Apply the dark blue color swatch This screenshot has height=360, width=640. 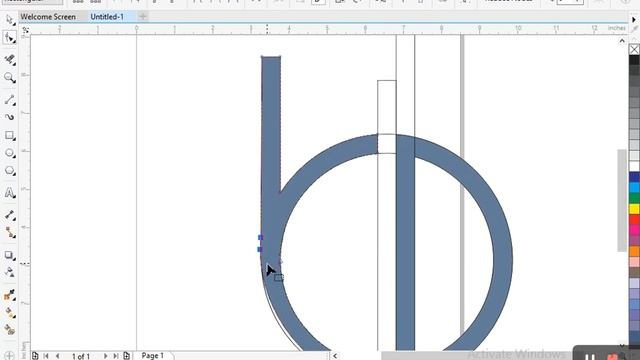coord(634,177)
